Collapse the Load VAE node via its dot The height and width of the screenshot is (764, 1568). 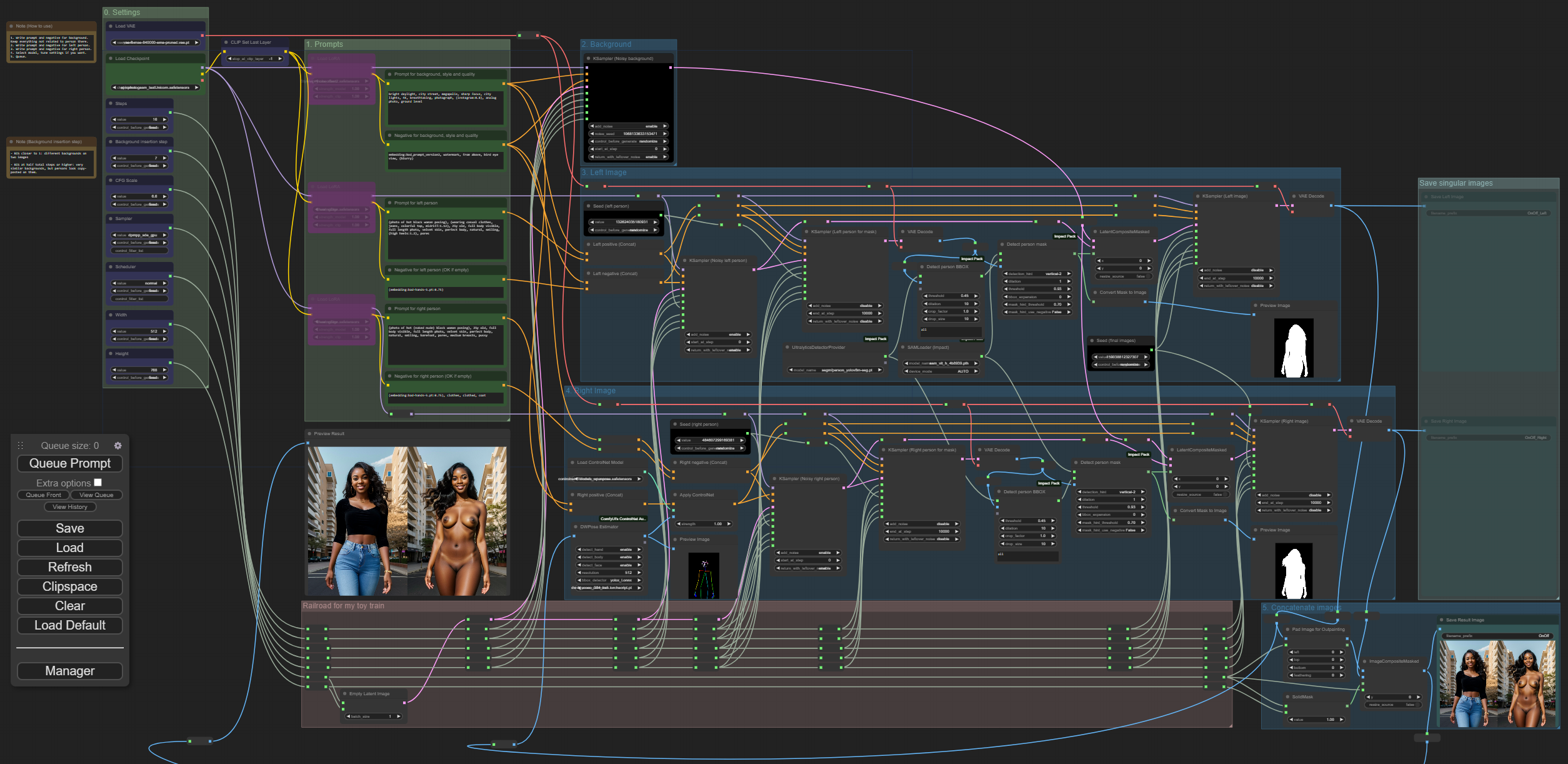(x=111, y=26)
